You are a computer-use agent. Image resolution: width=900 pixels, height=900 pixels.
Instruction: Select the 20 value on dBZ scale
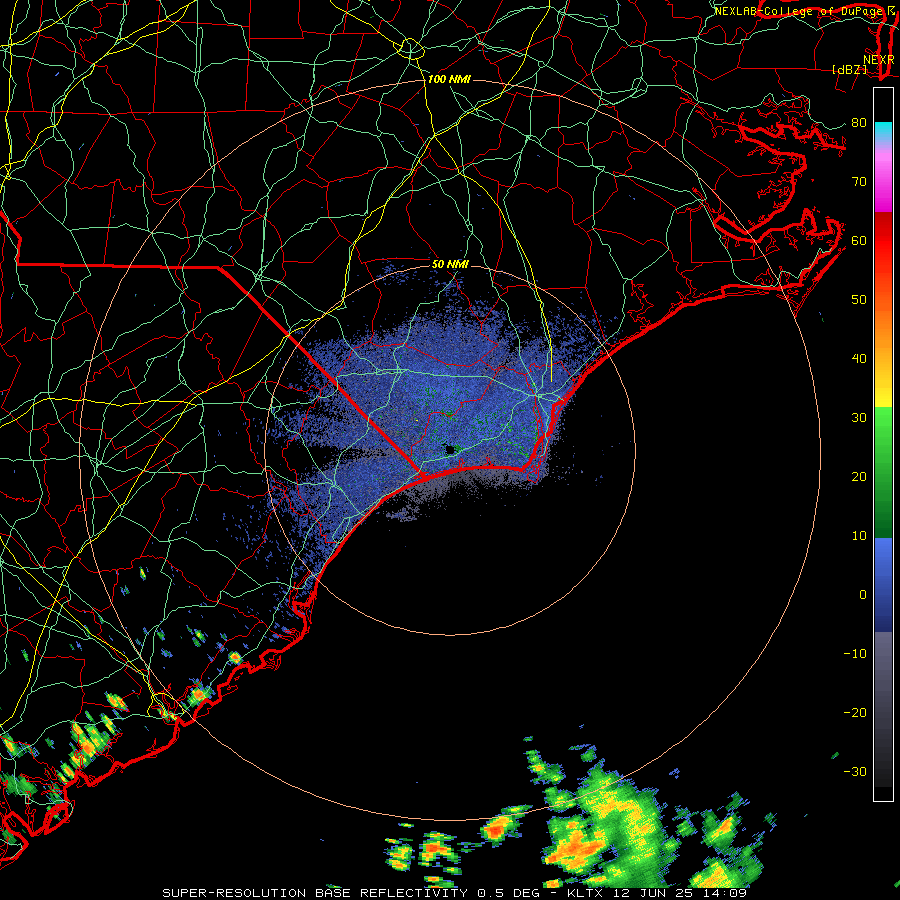coord(859,476)
